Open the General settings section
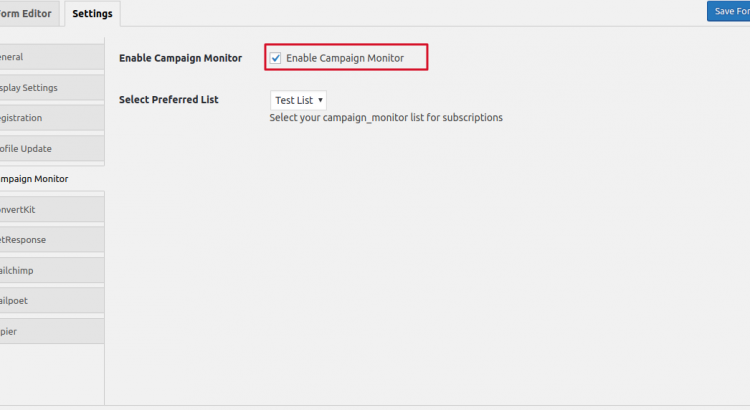750x410 pixels. [52, 57]
